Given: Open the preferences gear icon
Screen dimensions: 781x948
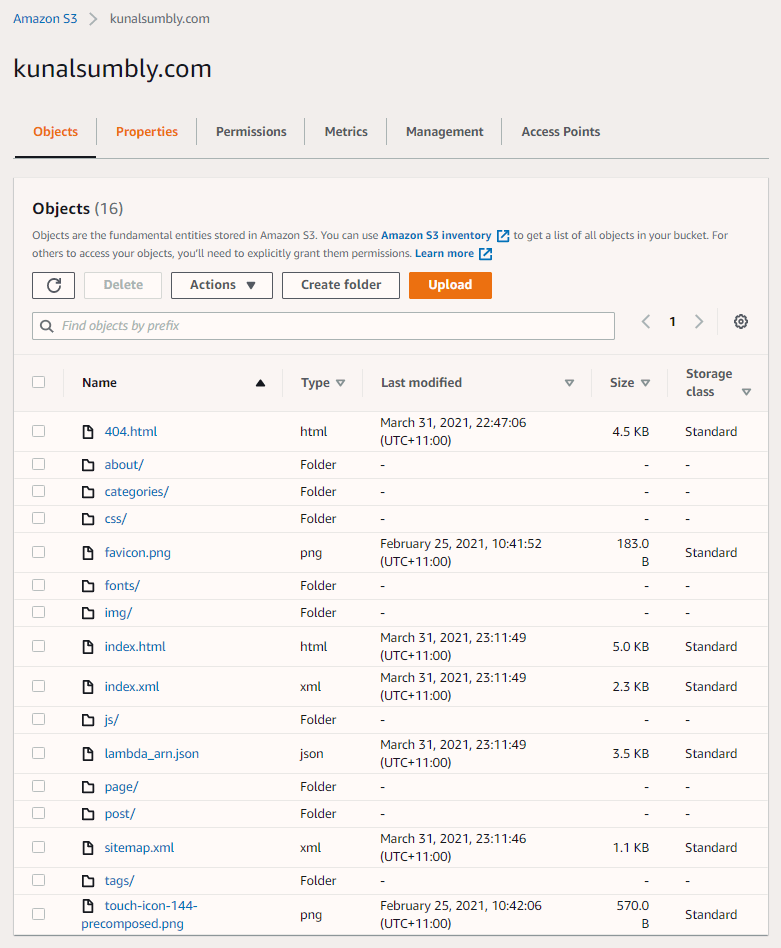Looking at the screenshot, I should (x=740, y=321).
